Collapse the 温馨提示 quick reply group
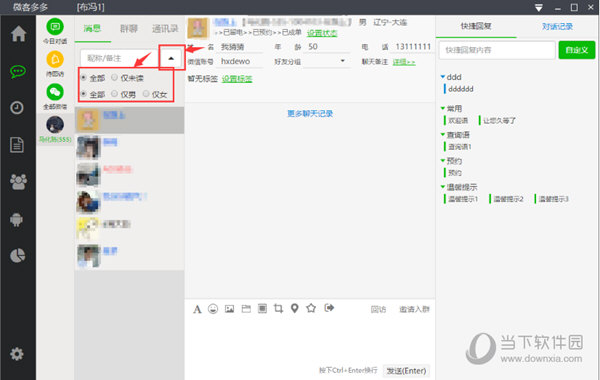600x380 pixels. [x=443, y=187]
